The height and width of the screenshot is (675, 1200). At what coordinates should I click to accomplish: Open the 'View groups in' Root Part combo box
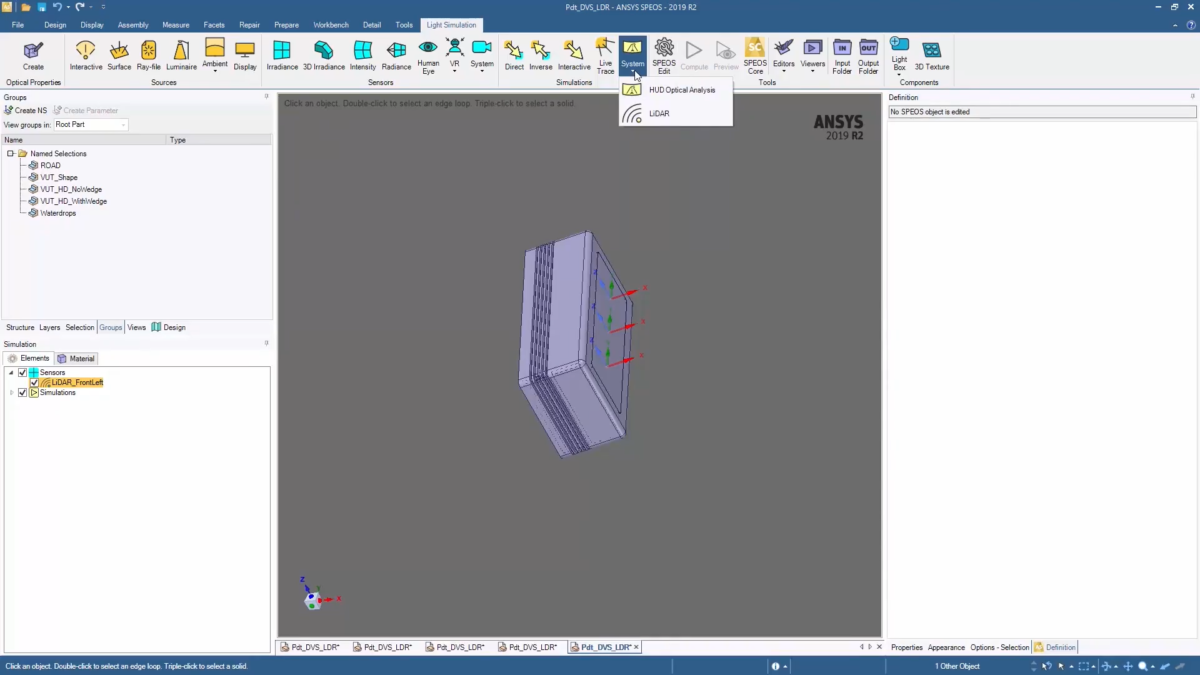click(91, 125)
